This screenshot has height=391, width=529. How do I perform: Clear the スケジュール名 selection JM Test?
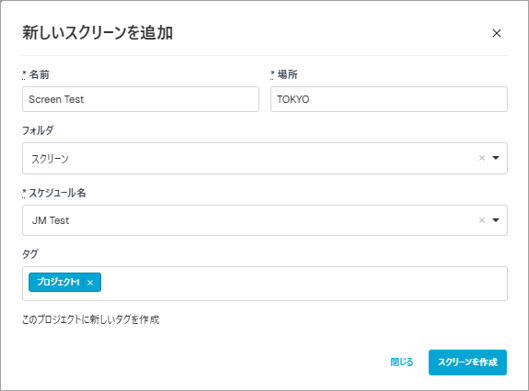(x=482, y=220)
